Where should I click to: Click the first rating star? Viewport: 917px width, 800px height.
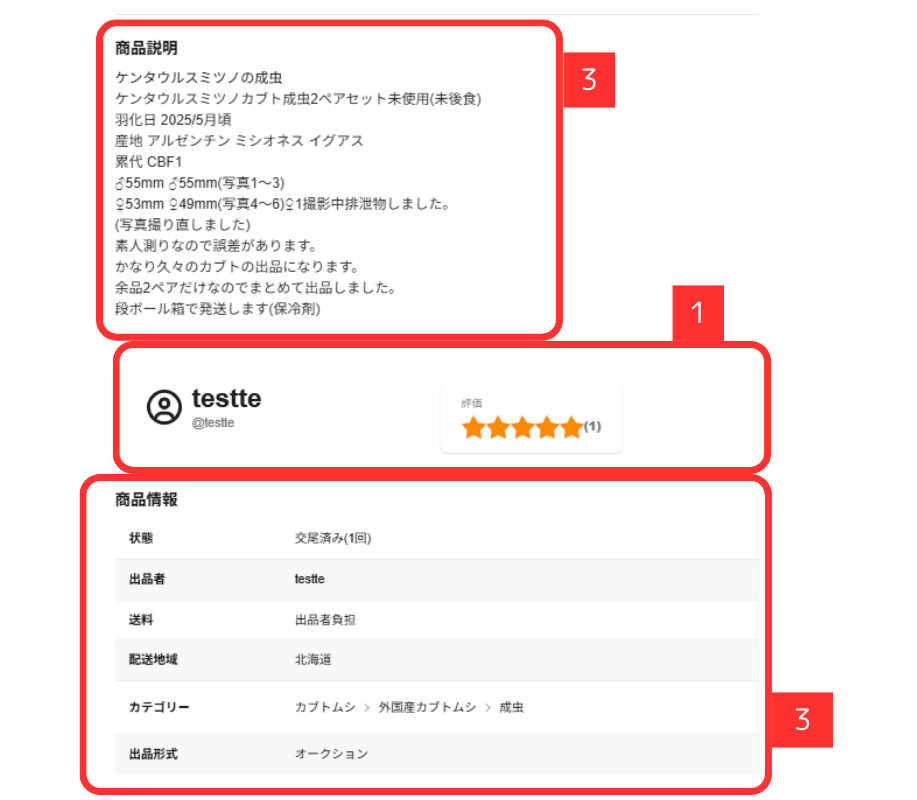[473, 429]
